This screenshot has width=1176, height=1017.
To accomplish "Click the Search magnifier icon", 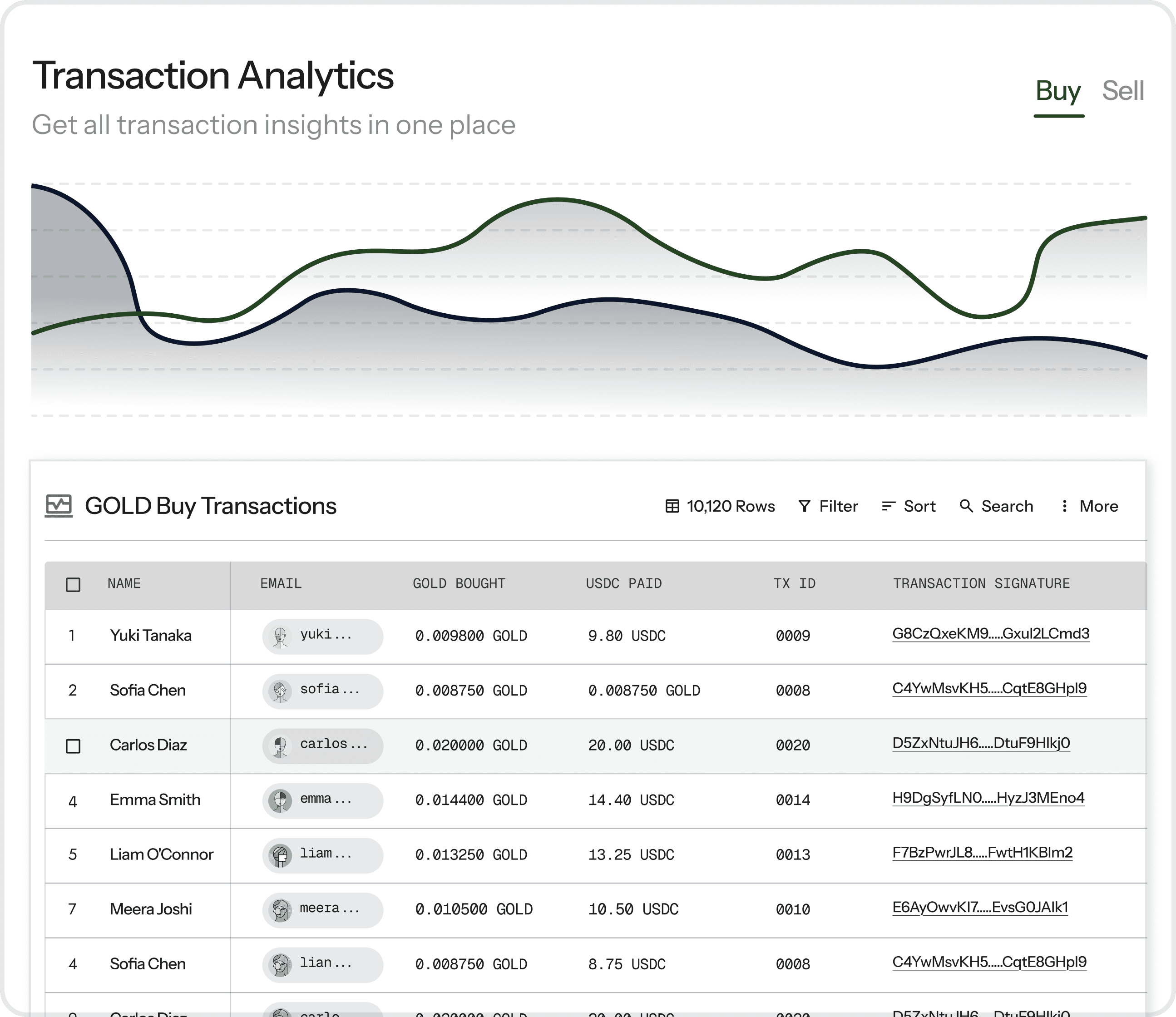I will 966,506.
